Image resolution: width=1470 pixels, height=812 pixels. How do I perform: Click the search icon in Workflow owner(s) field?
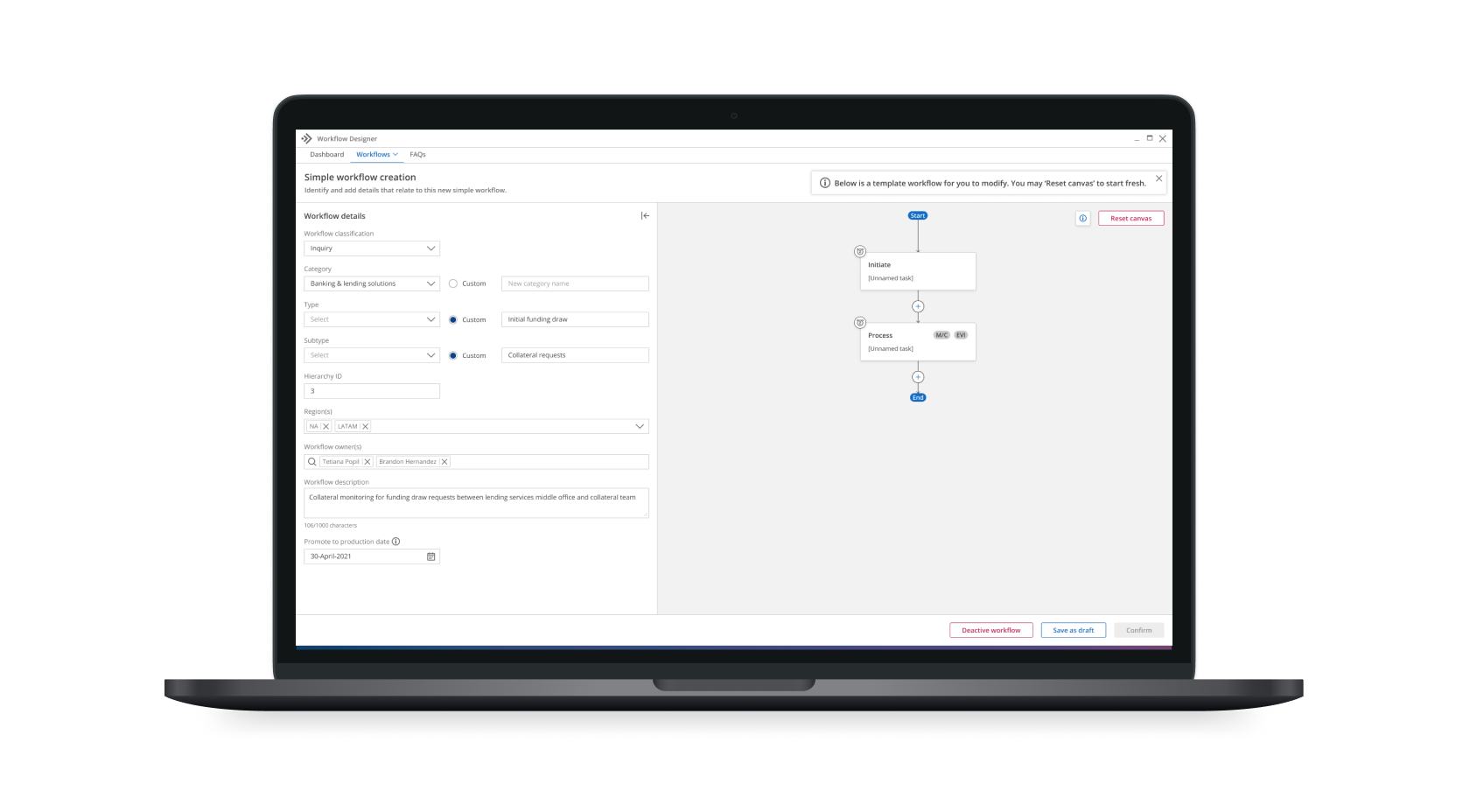pos(312,461)
